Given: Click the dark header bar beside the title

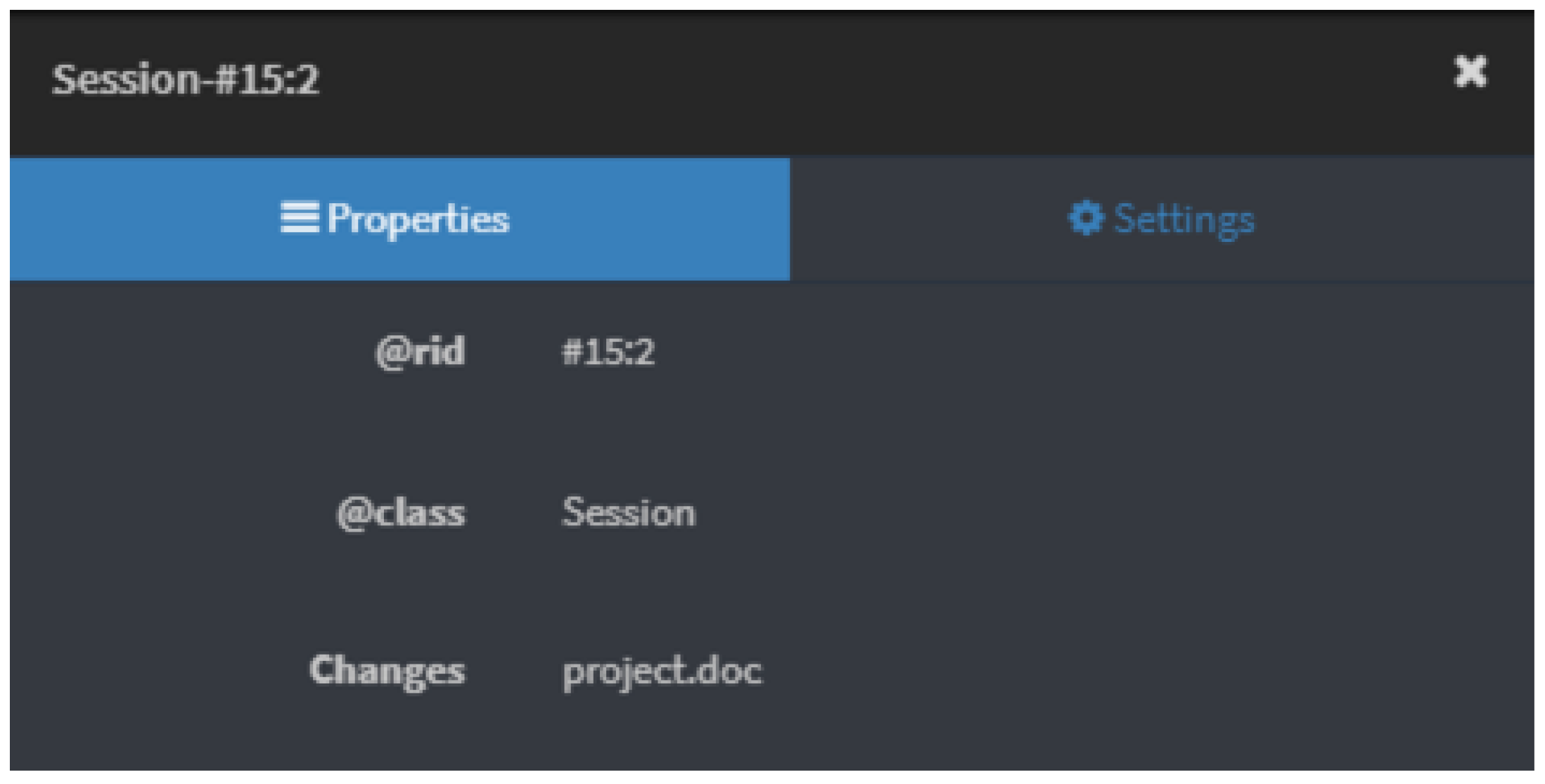Looking at the screenshot, I should pyautogui.click(x=844, y=79).
